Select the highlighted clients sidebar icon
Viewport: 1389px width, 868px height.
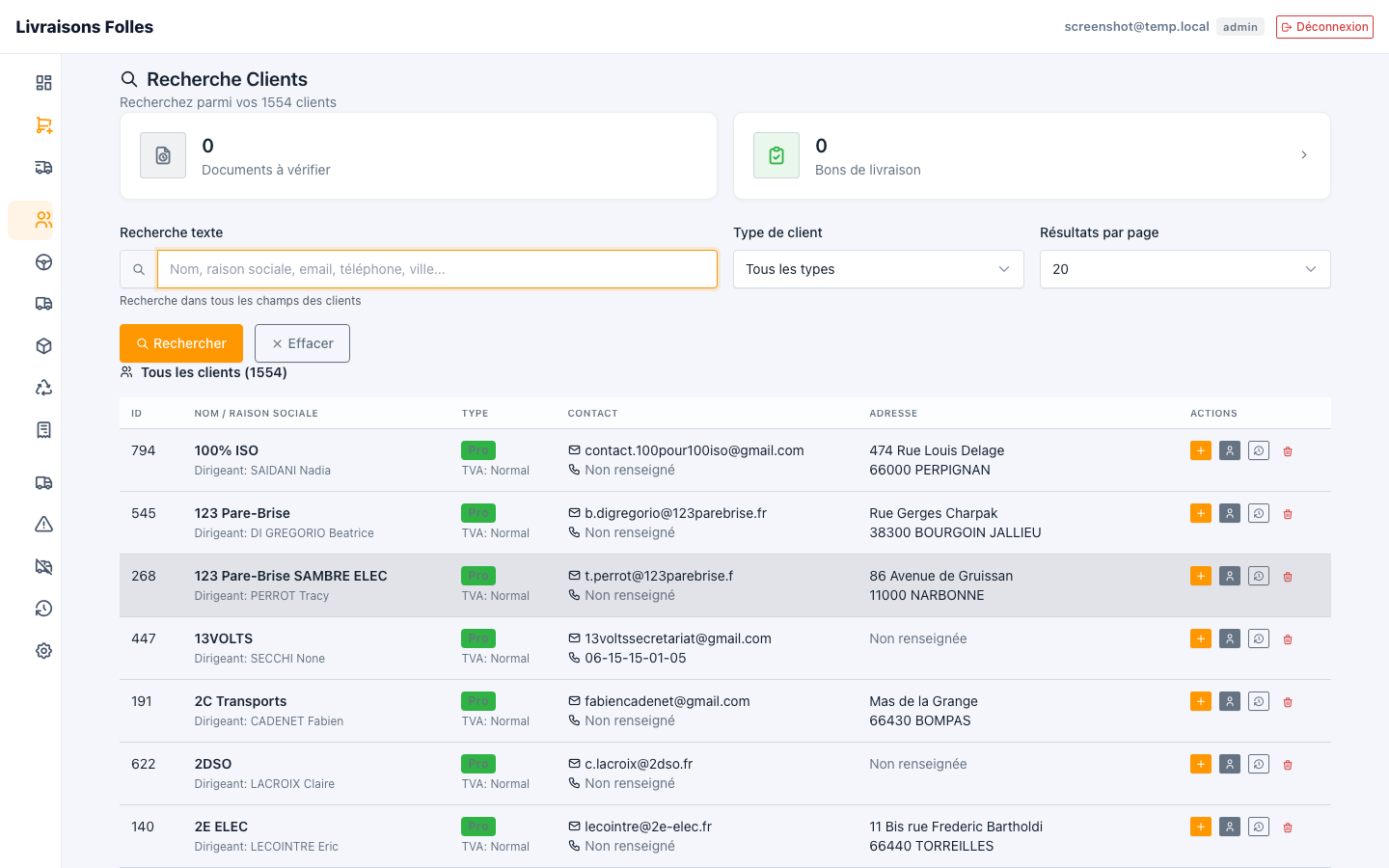43,220
